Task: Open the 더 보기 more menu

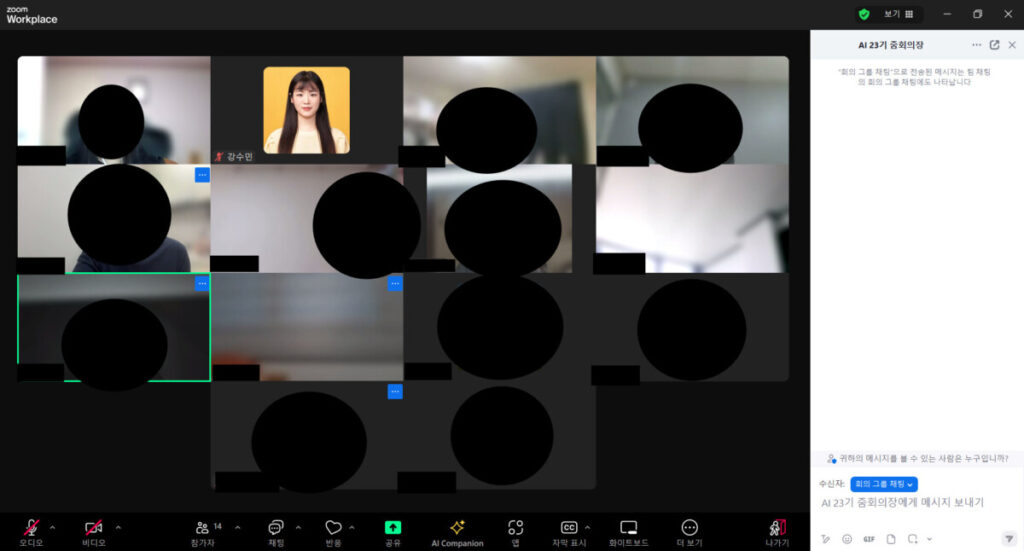Action: tap(689, 528)
